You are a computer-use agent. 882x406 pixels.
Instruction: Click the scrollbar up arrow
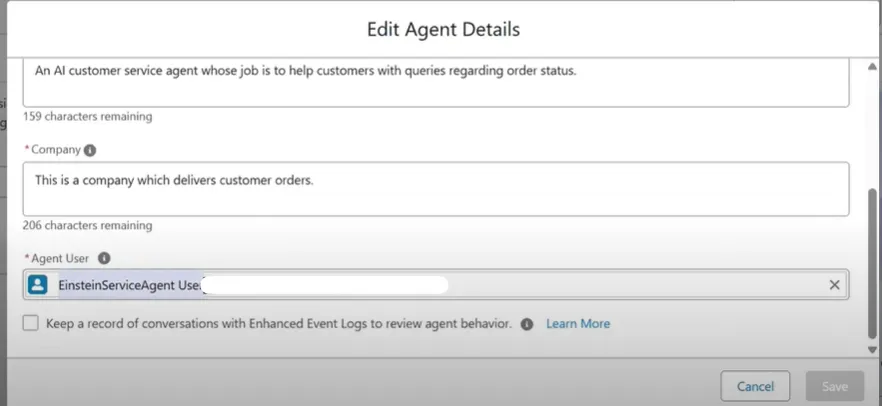874,65
